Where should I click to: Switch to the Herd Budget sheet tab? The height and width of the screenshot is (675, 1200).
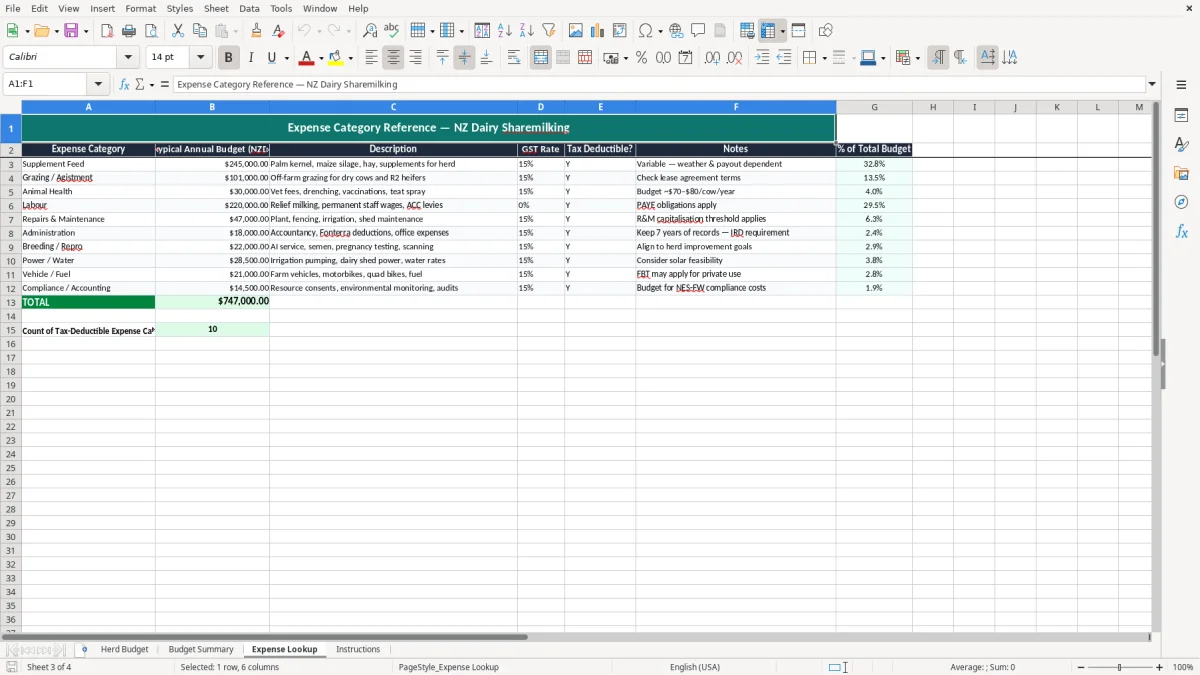click(124, 650)
